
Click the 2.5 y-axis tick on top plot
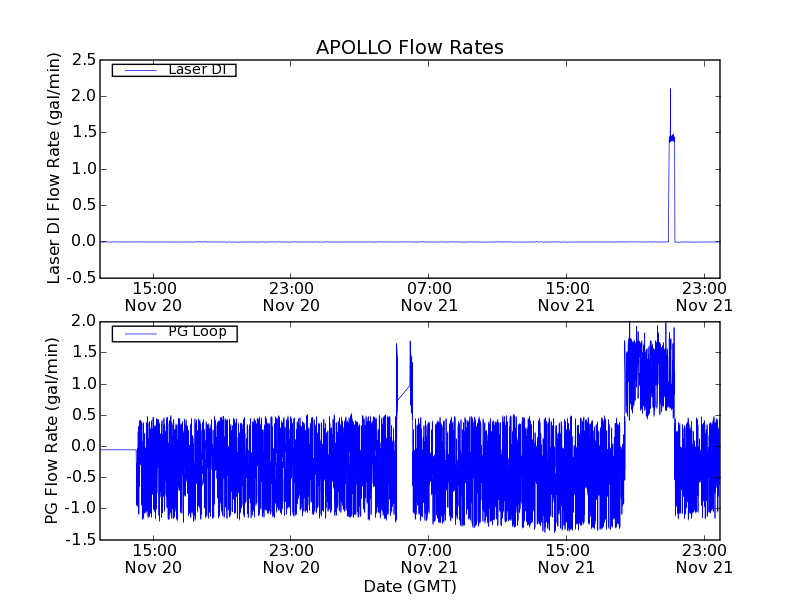click(x=83, y=60)
